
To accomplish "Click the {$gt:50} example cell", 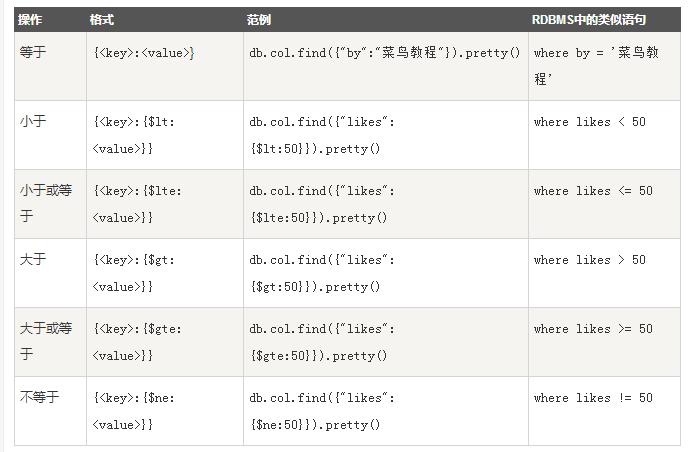I will pos(385,273).
